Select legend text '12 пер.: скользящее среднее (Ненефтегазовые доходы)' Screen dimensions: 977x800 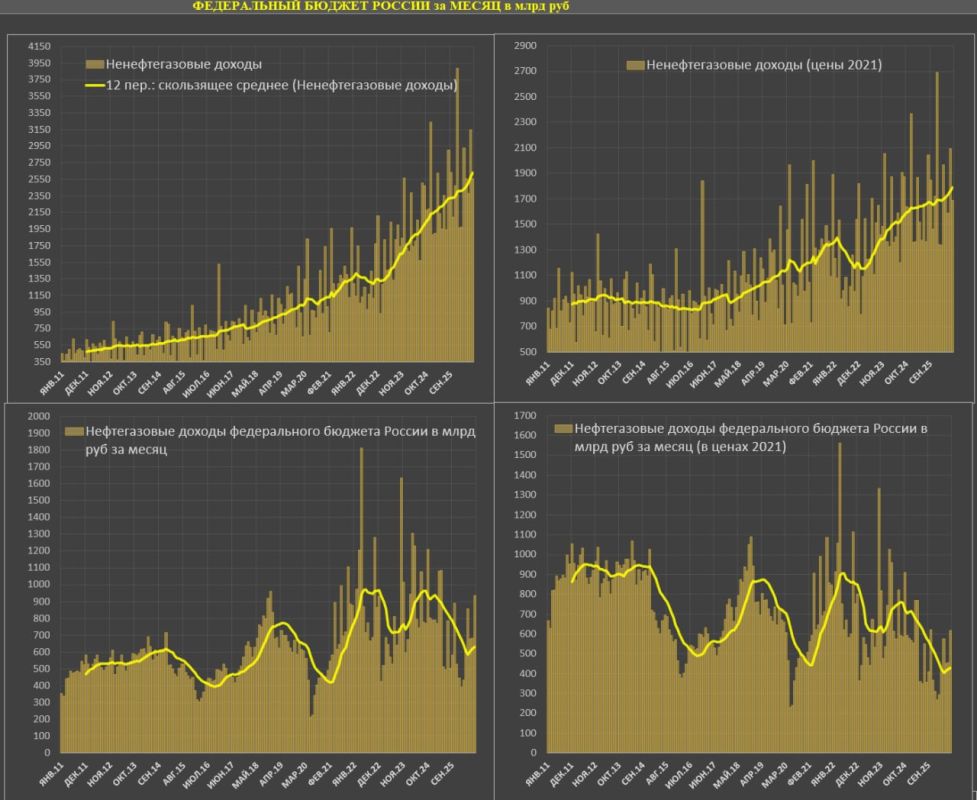point(282,85)
